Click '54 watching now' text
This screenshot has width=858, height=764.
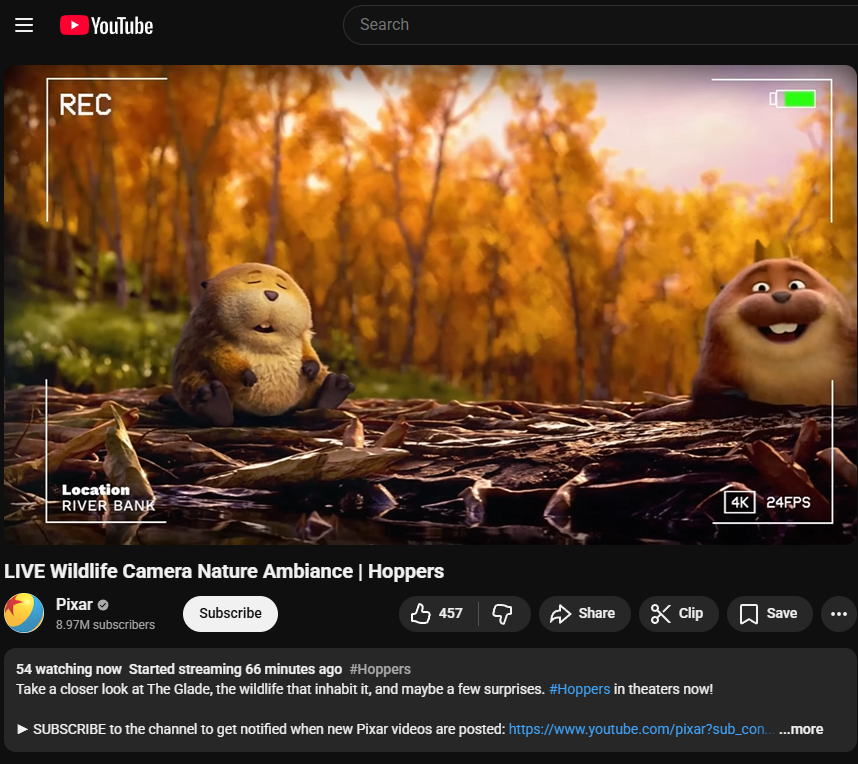[69, 669]
